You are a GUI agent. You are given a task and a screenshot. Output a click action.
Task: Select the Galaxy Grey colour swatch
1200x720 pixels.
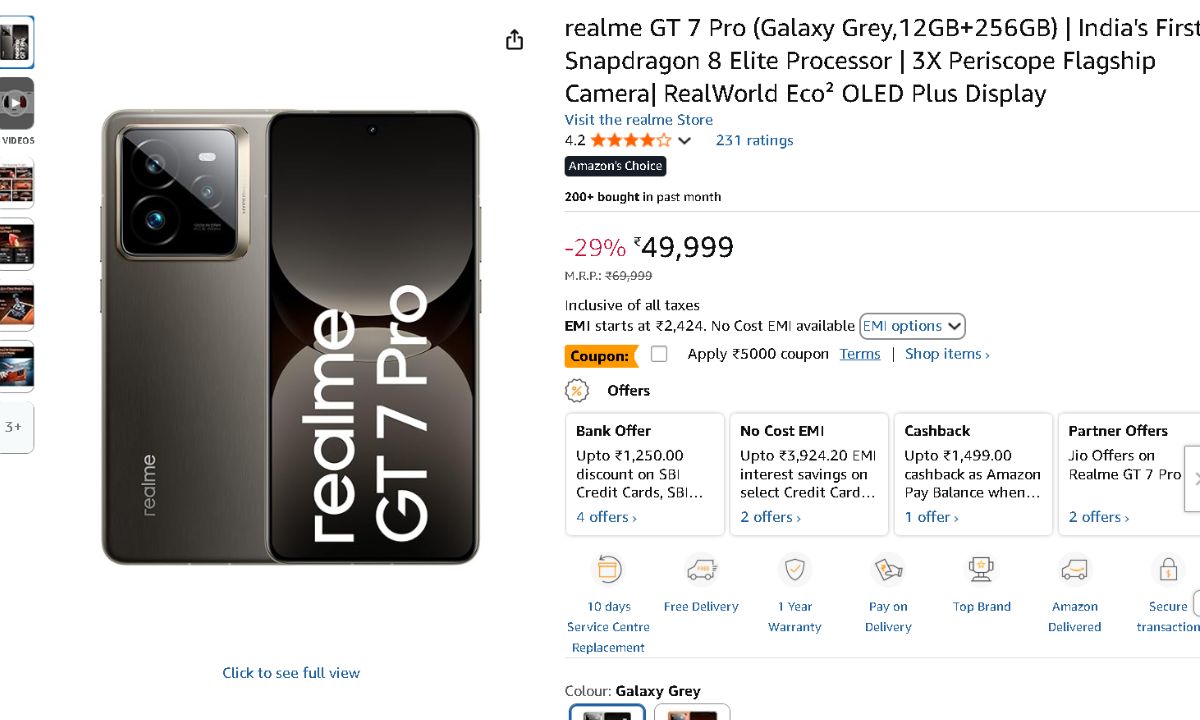pos(607,713)
